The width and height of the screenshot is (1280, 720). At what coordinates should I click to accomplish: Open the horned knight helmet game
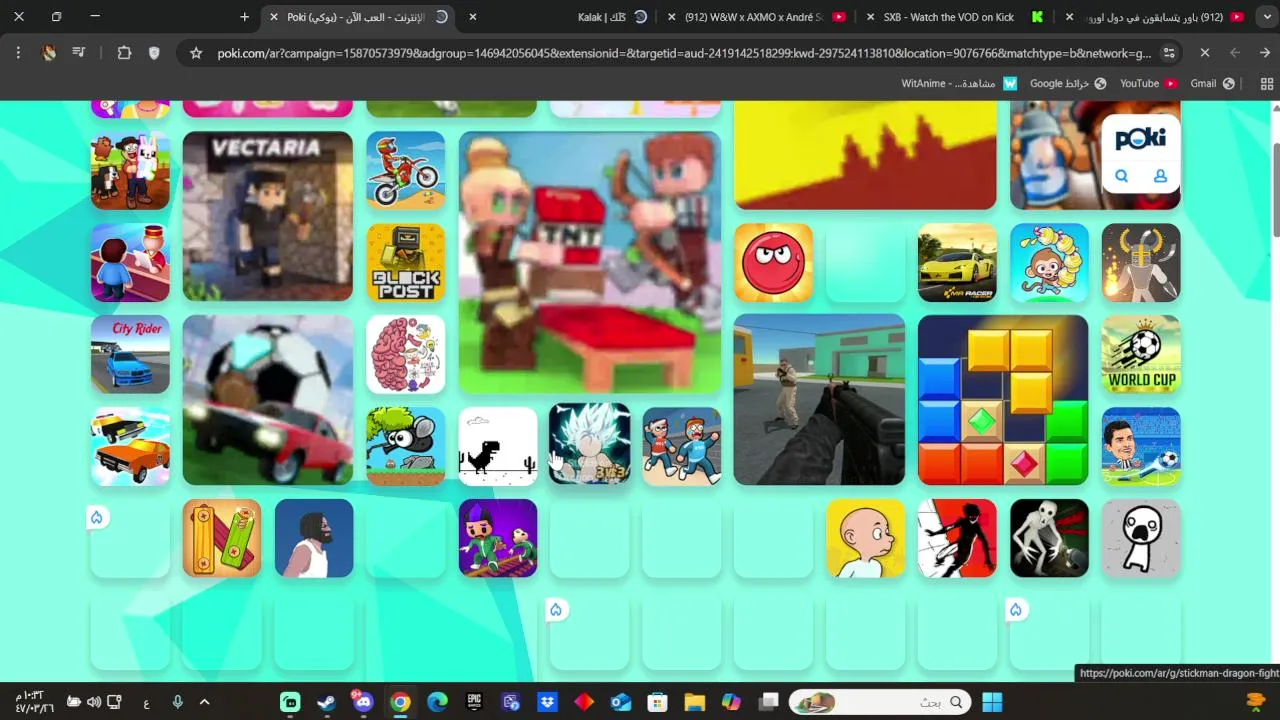[x=1141, y=262]
